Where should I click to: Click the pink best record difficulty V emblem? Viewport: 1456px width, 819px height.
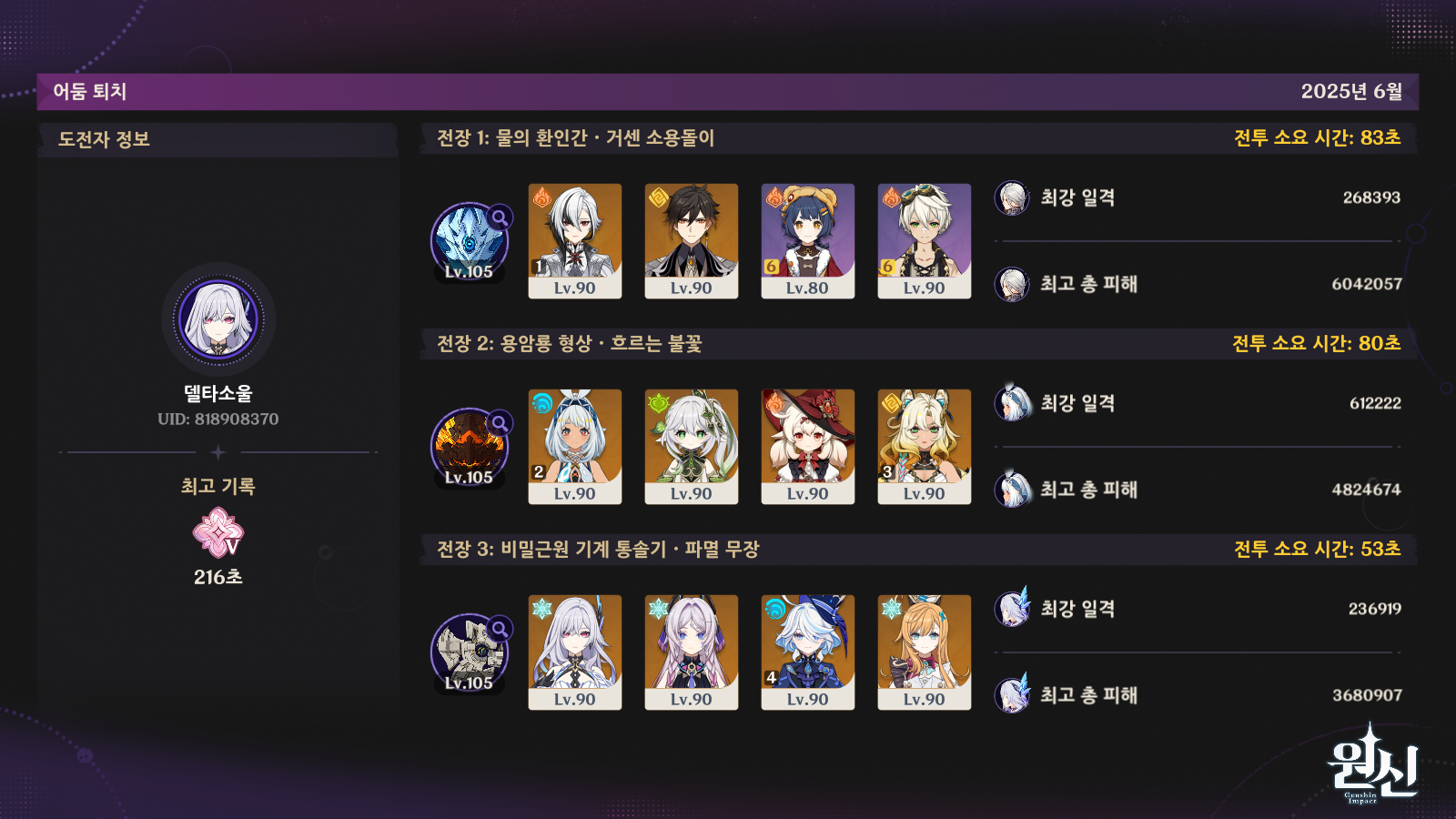218,533
